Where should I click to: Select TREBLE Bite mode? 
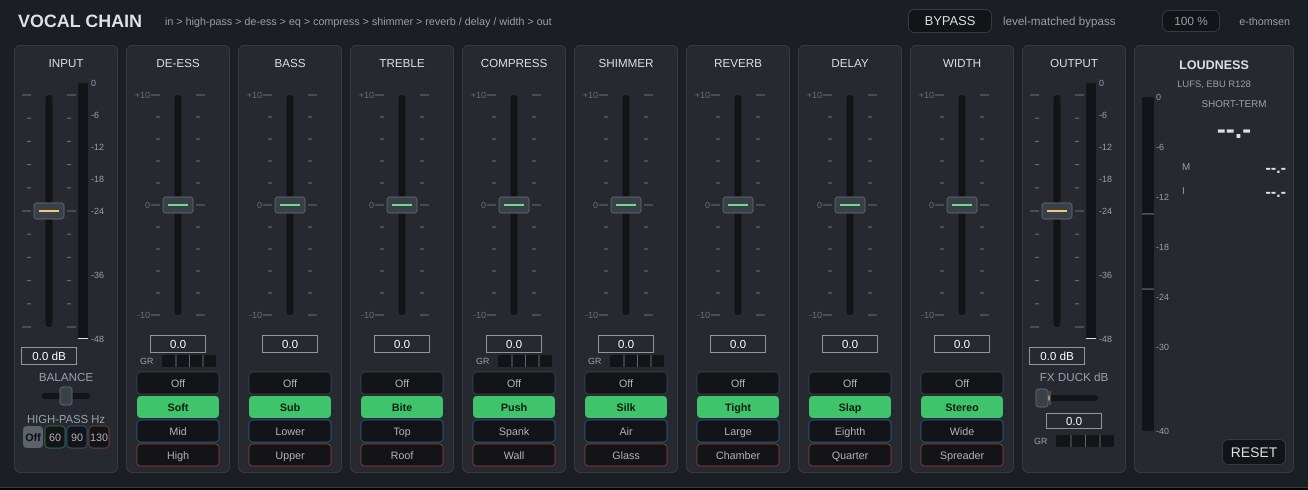coord(402,407)
